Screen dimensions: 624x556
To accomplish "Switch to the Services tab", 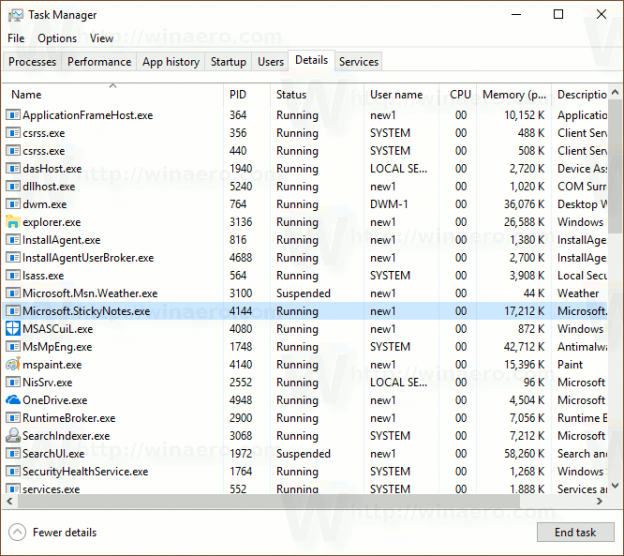I will pyautogui.click(x=359, y=62).
